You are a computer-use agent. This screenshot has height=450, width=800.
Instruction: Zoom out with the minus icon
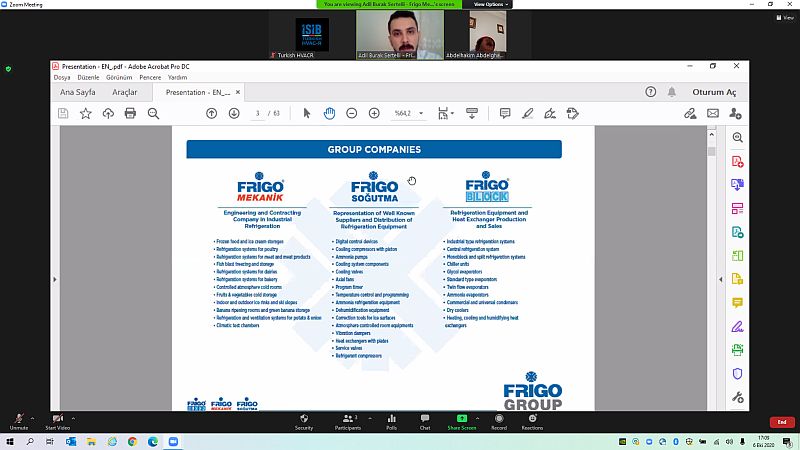click(352, 113)
